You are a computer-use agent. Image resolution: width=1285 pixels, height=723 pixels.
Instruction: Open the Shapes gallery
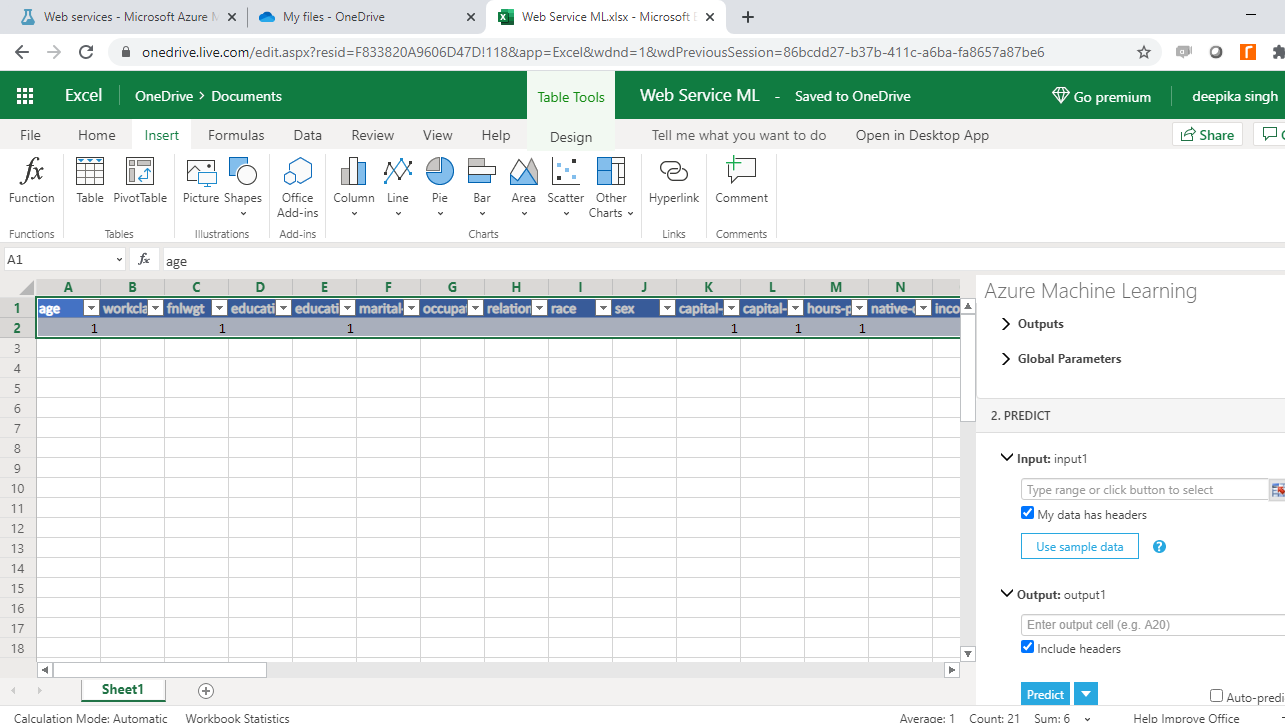(243, 186)
